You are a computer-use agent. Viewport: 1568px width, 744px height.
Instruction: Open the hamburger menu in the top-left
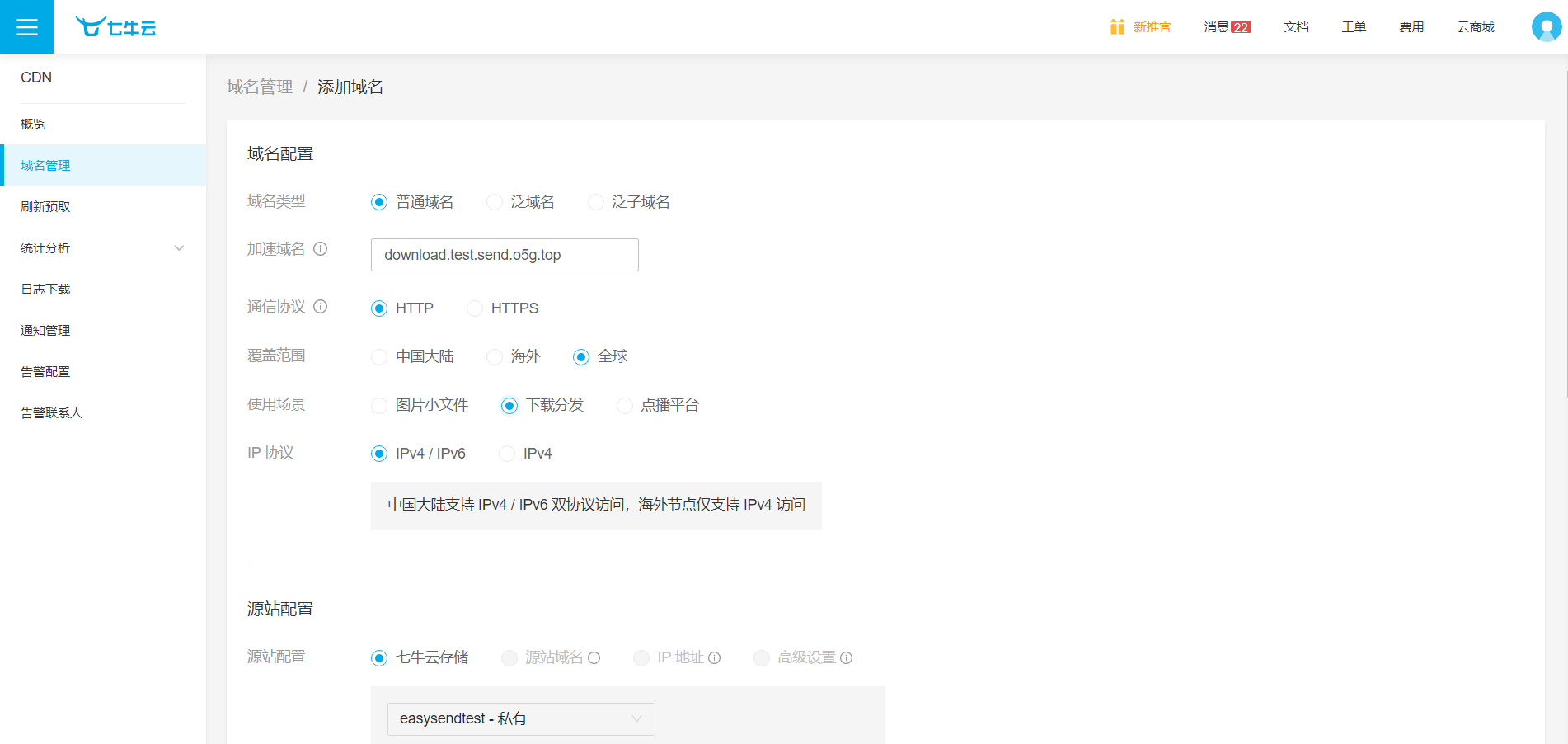[x=26, y=27]
